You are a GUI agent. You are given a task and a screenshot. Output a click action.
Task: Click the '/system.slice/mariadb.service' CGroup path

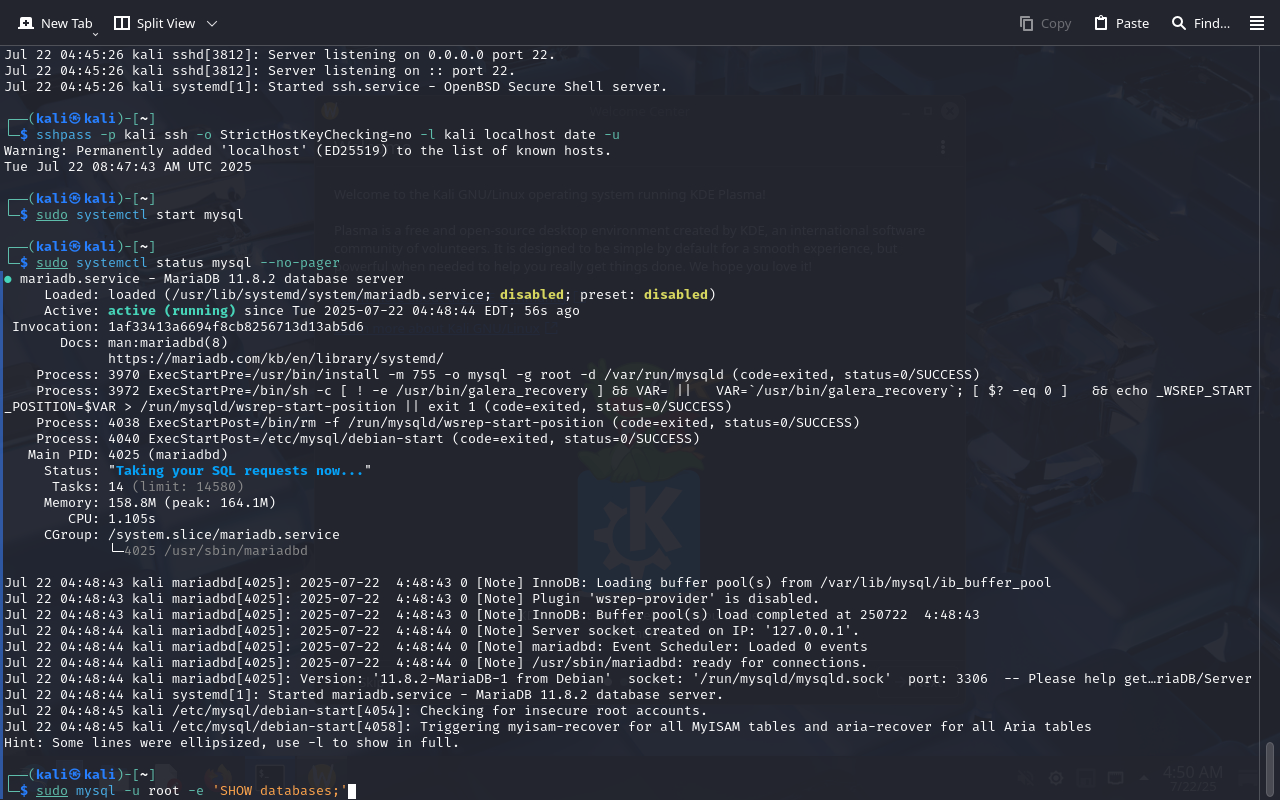pyautogui.click(x=224, y=534)
